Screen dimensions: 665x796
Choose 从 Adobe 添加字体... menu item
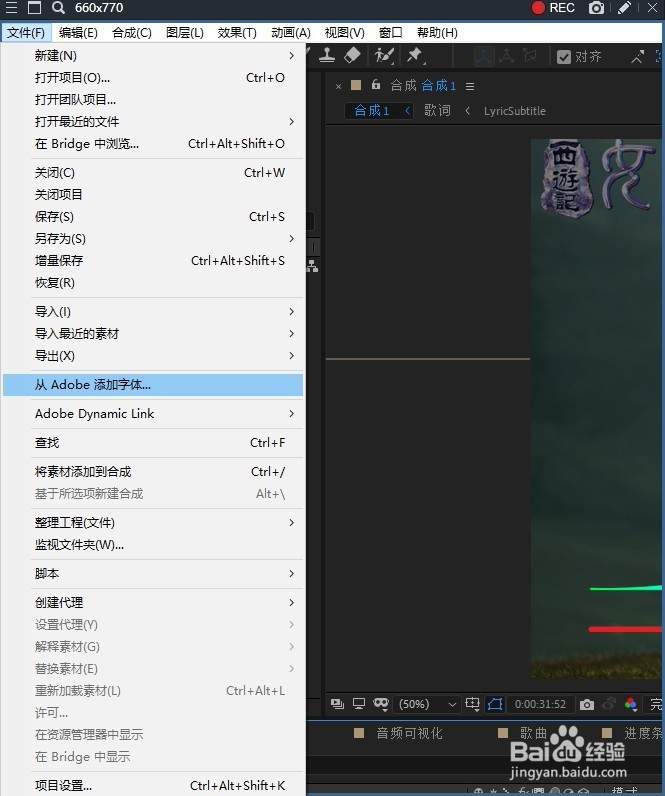[x=153, y=385]
